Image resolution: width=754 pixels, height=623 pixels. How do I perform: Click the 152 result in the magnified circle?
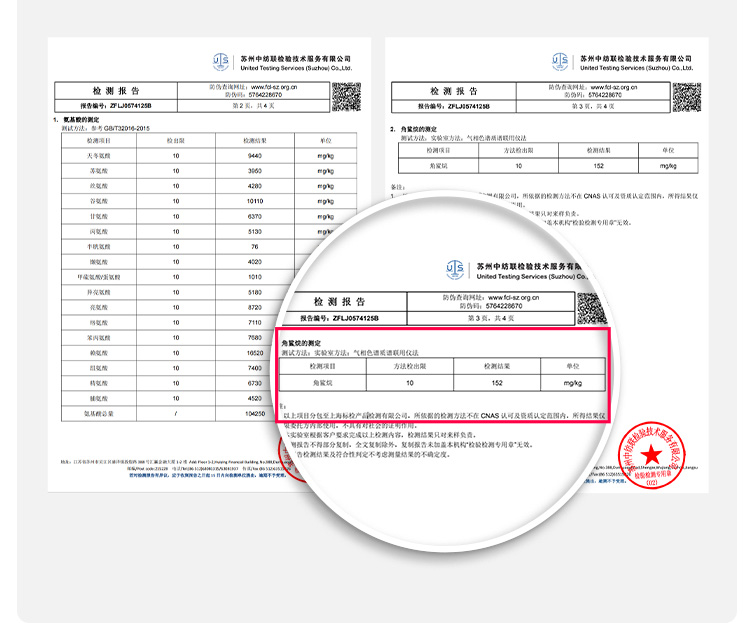click(x=497, y=383)
